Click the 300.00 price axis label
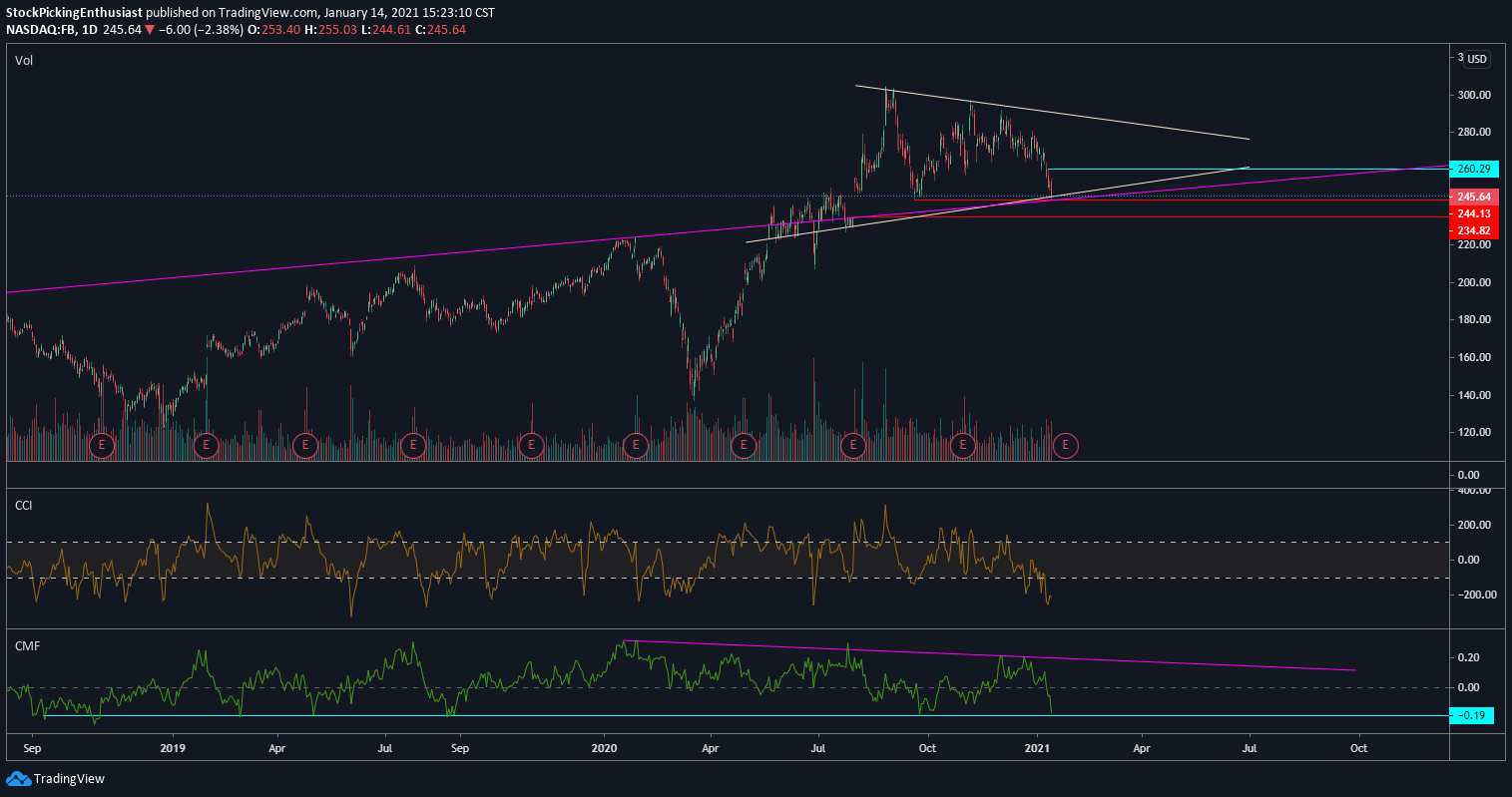 point(1474,95)
